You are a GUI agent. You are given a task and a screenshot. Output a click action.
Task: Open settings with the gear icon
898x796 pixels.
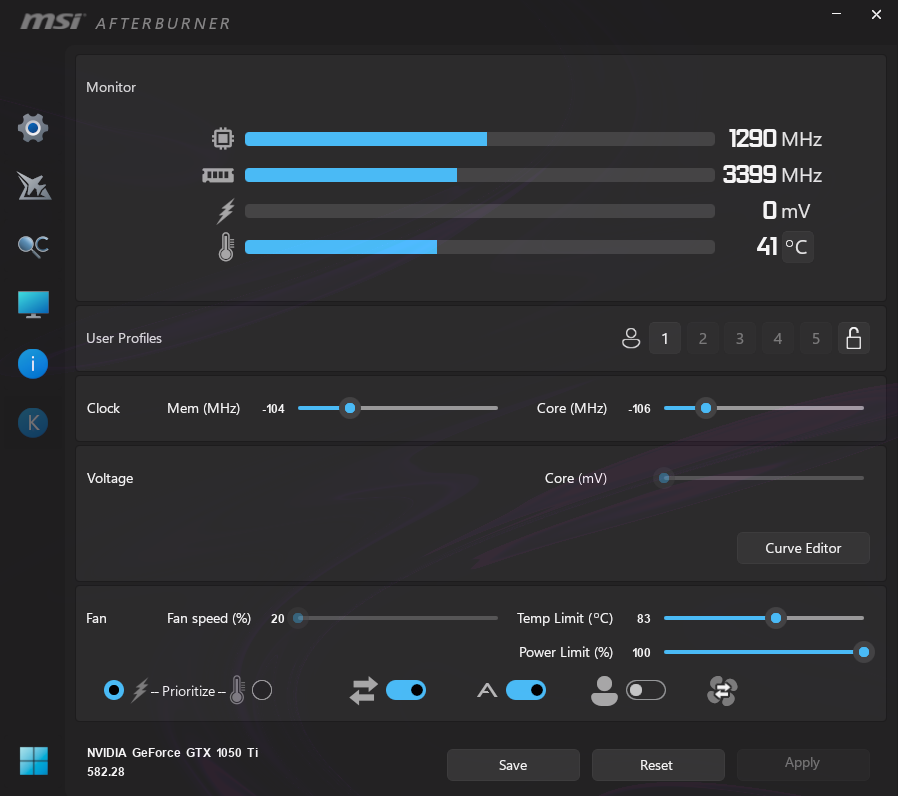[x=33, y=128]
